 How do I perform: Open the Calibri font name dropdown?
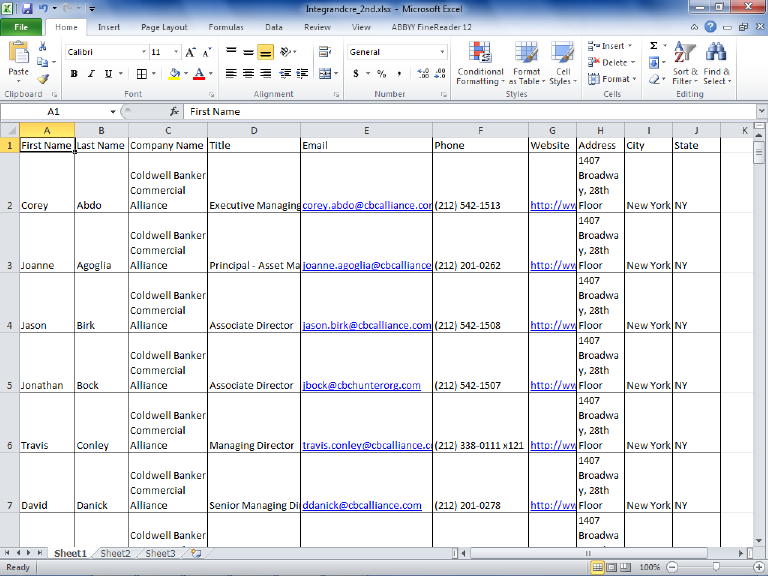click(x=144, y=52)
